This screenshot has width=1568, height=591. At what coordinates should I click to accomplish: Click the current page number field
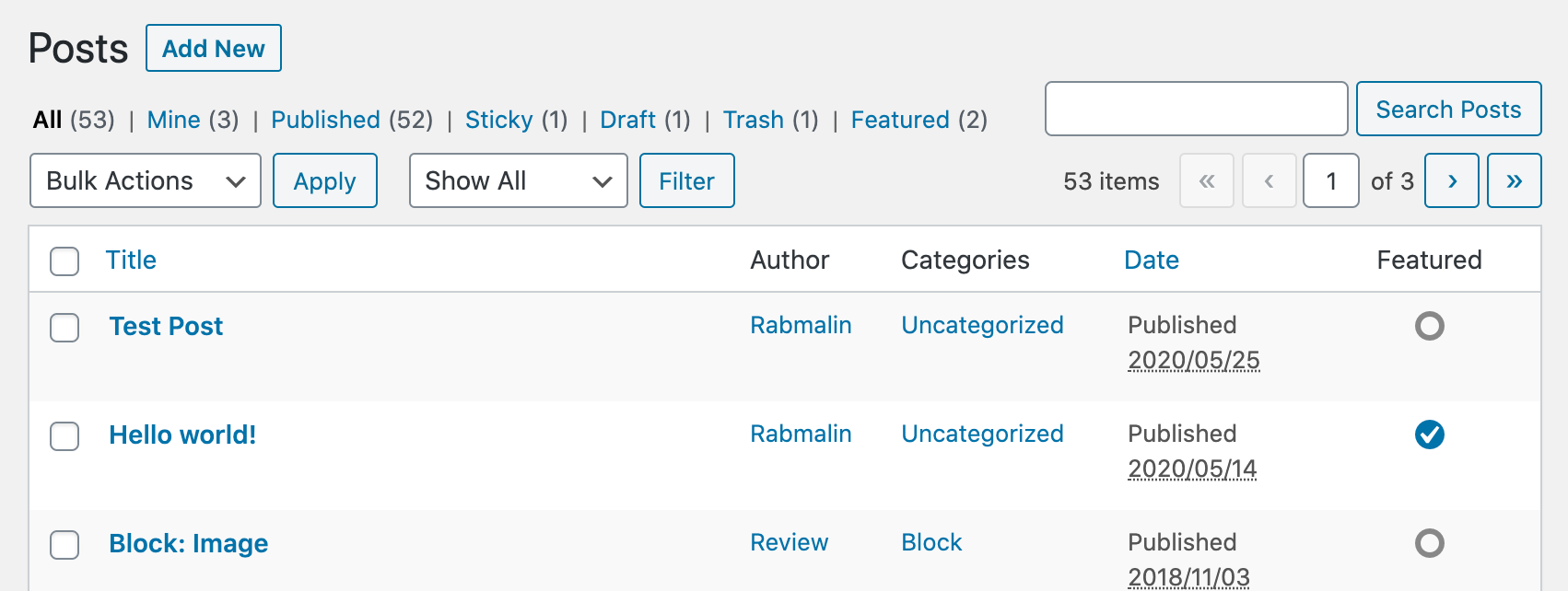click(x=1330, y=180)
